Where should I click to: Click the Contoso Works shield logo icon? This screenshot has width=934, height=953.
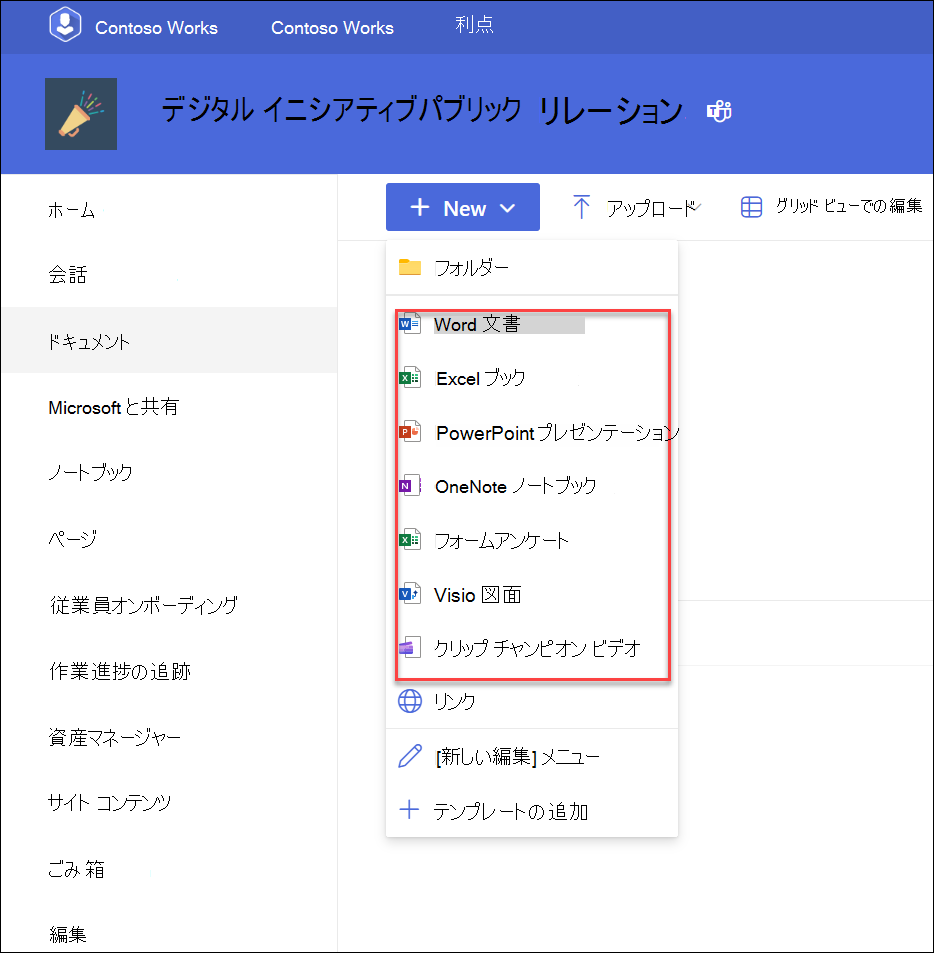point(65,25)
